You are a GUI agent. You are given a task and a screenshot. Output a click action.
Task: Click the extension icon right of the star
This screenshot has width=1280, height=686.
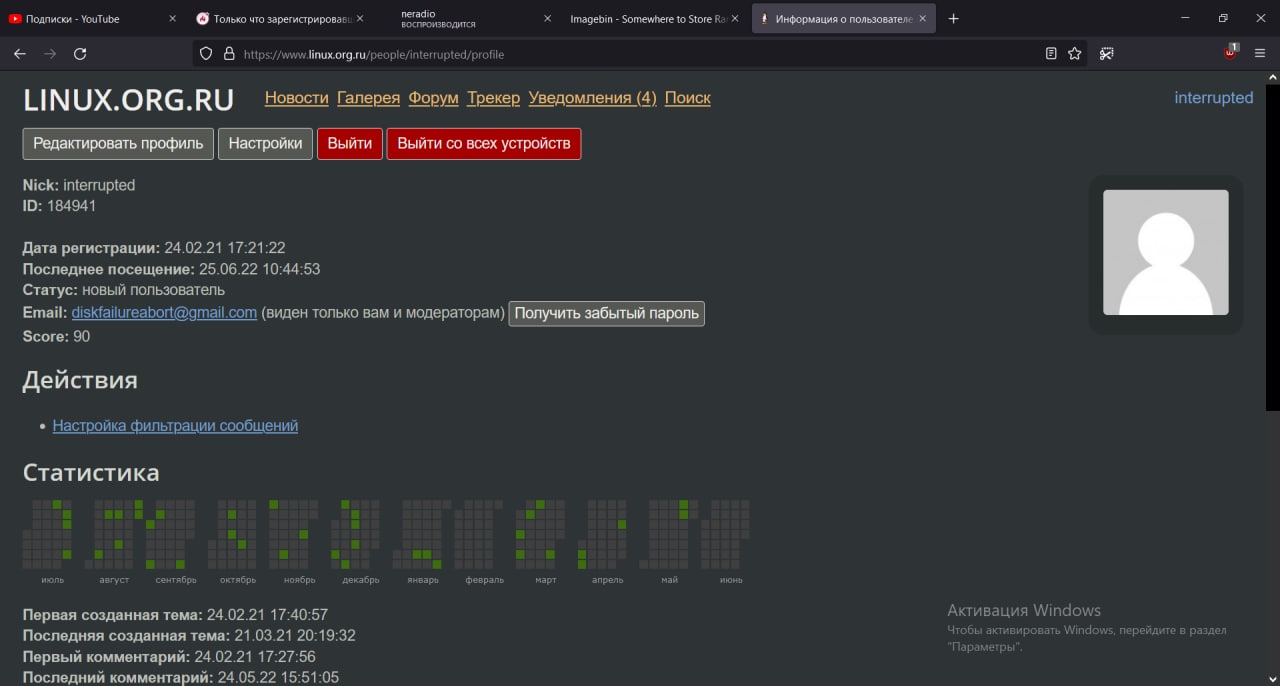point(1107,54)
